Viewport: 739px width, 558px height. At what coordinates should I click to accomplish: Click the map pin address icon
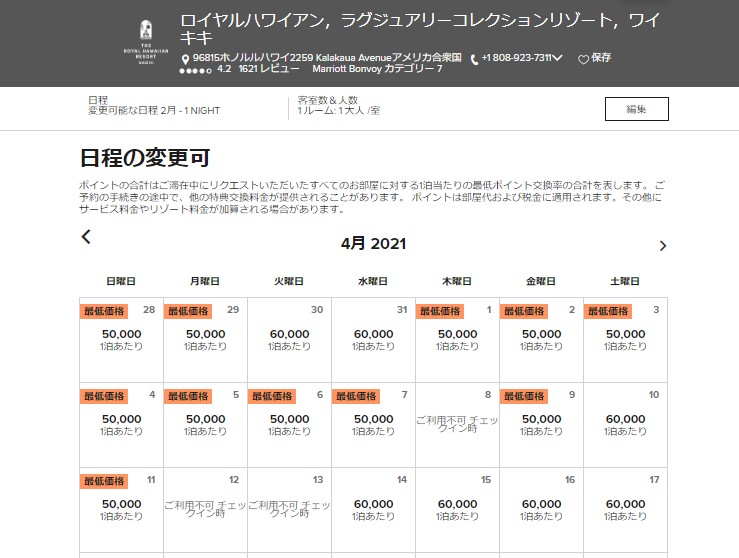186,59
